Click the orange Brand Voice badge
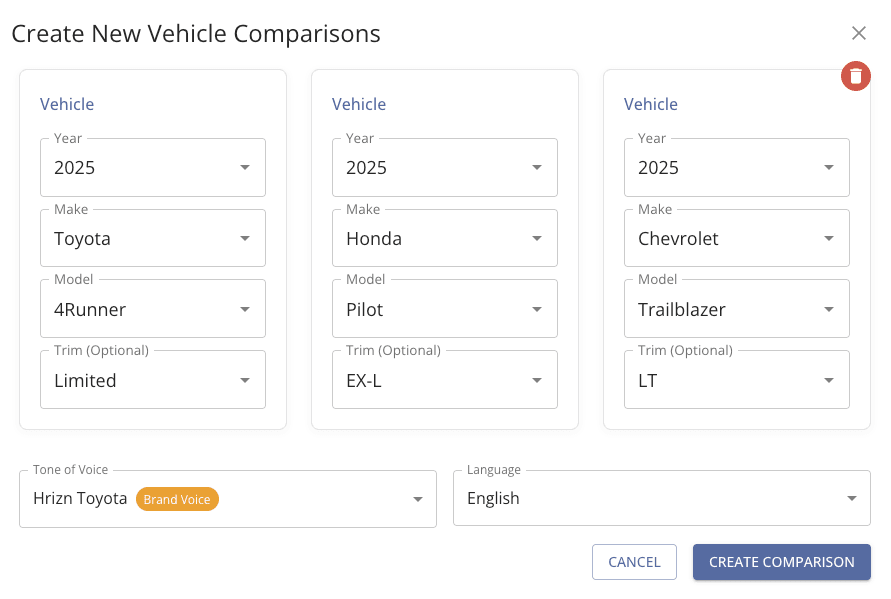 click(x=177, y=499)
